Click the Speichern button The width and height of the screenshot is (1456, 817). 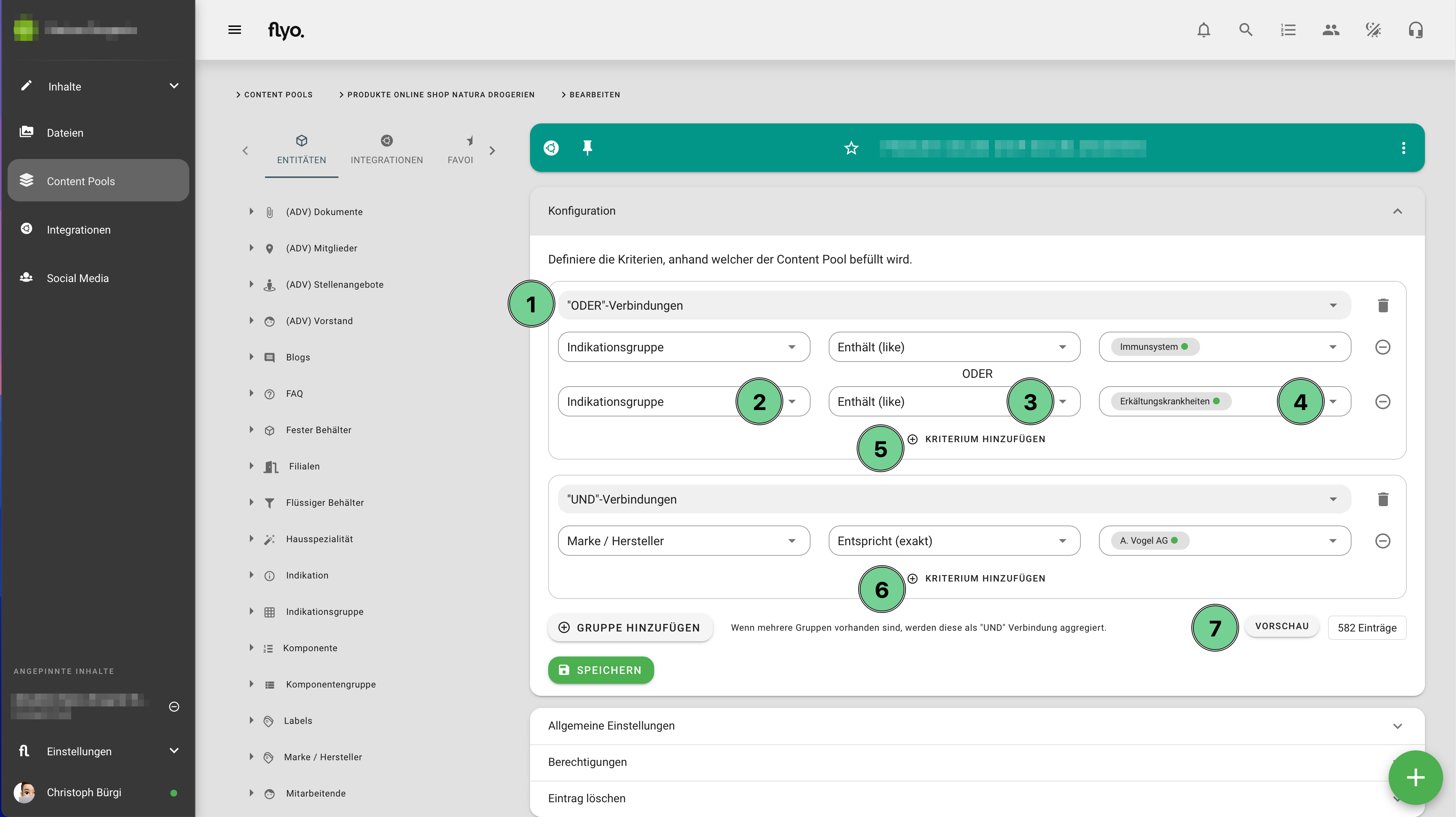(601, 670)
